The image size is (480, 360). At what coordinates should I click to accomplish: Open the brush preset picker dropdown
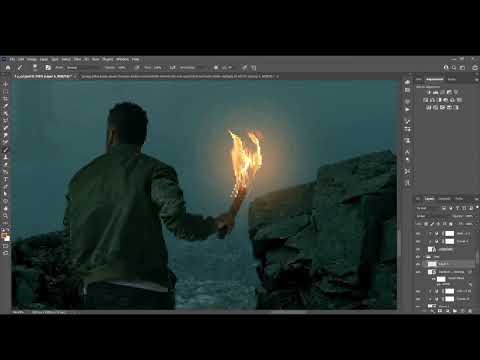point(35,68)
